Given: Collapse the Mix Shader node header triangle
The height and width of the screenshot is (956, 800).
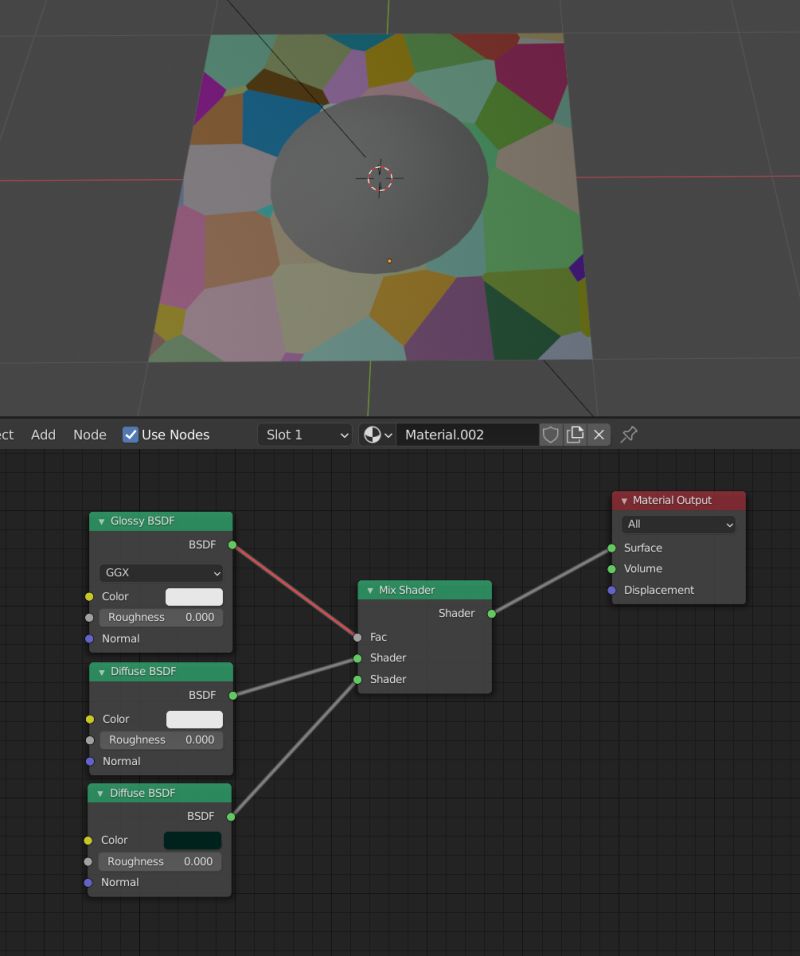Looking at the screenshot, I should (370, 590).
